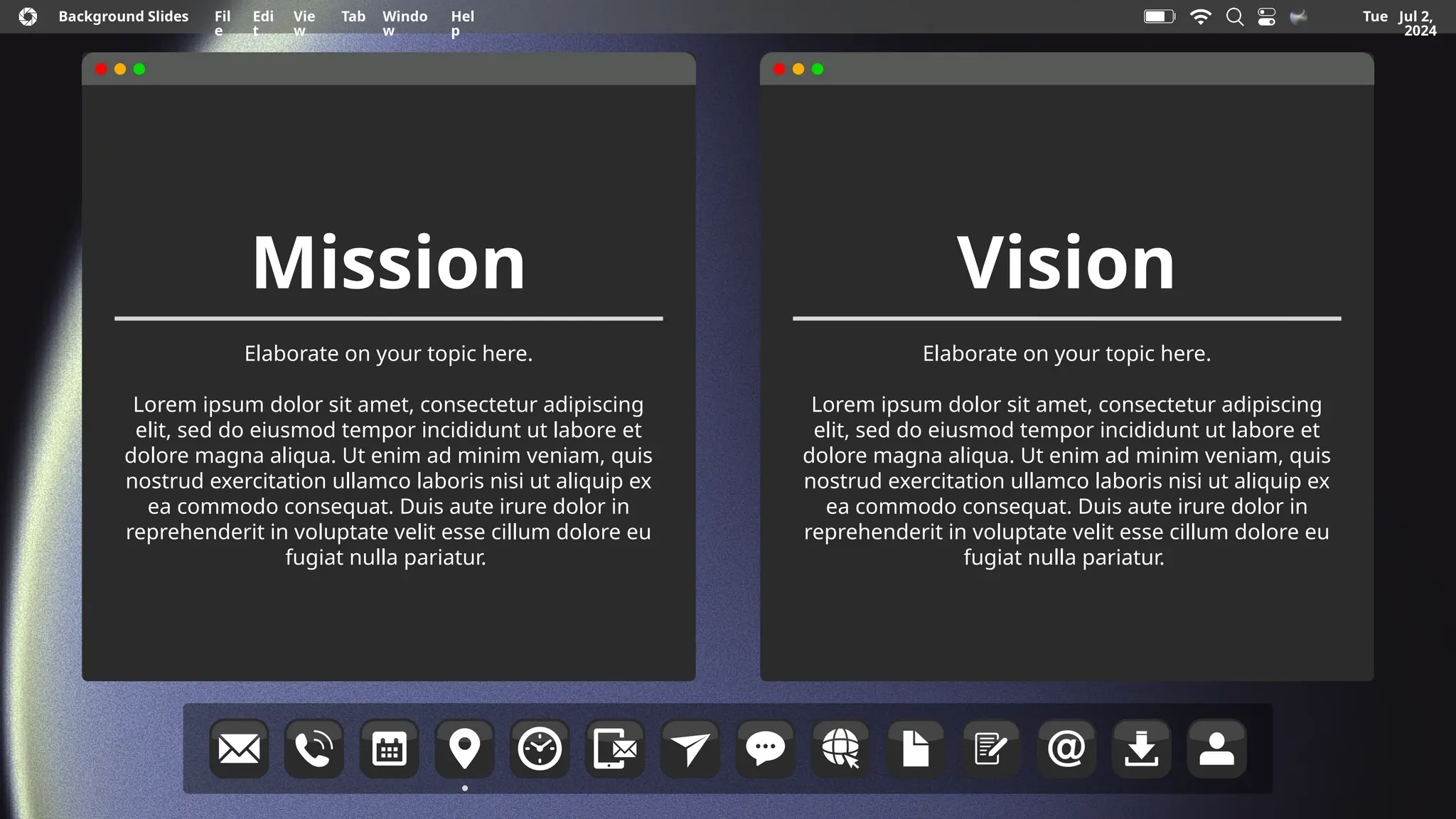The height and width of the screenshot is (819, 1456).
Task: Click the download arrow dock icon
Action: pyautogui.click(x=1142, y=749)
